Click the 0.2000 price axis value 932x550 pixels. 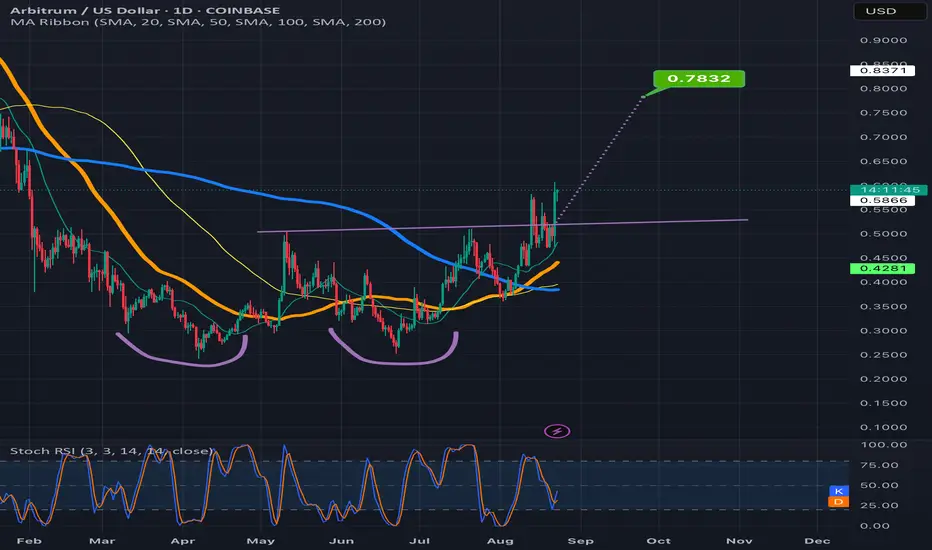pyautogui.click(x=883, y=379)
